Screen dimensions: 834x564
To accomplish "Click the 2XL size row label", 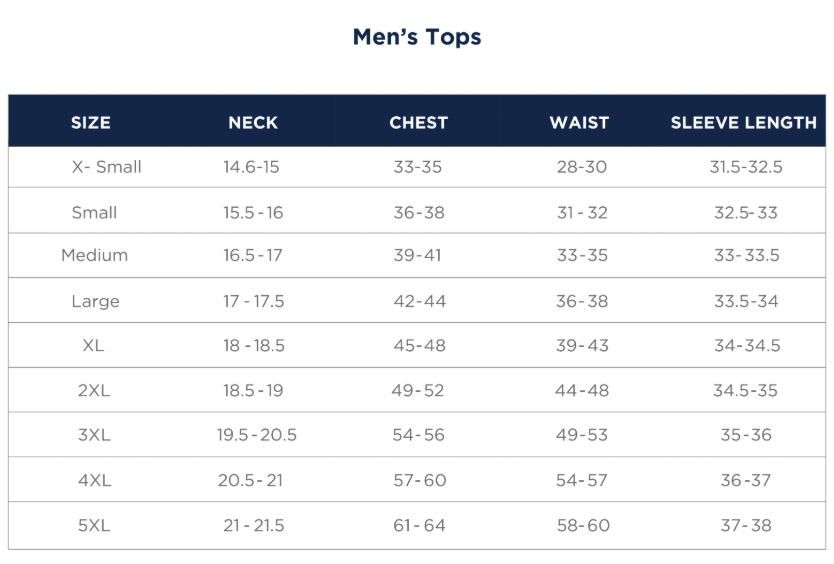I will [x=94, y=391].
